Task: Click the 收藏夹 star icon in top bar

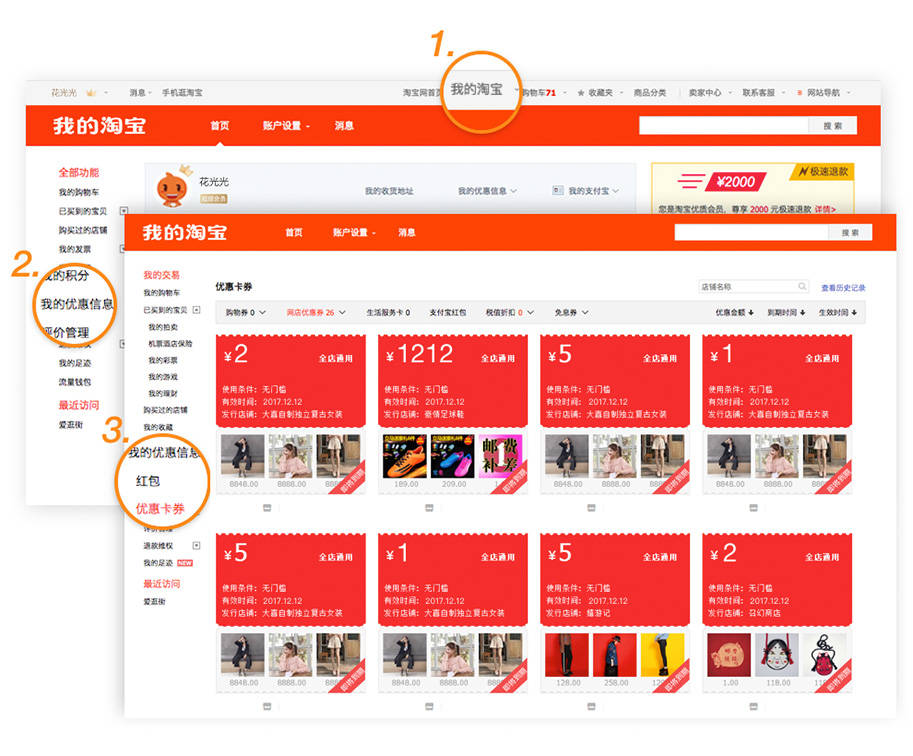Action: pos(580,93)
